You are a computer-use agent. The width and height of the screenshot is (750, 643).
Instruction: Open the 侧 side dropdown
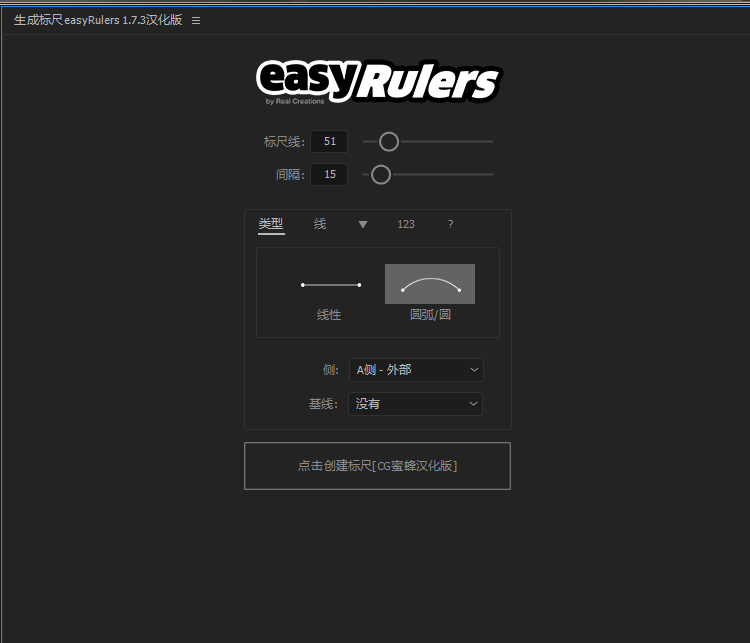[x=416, y=370]
